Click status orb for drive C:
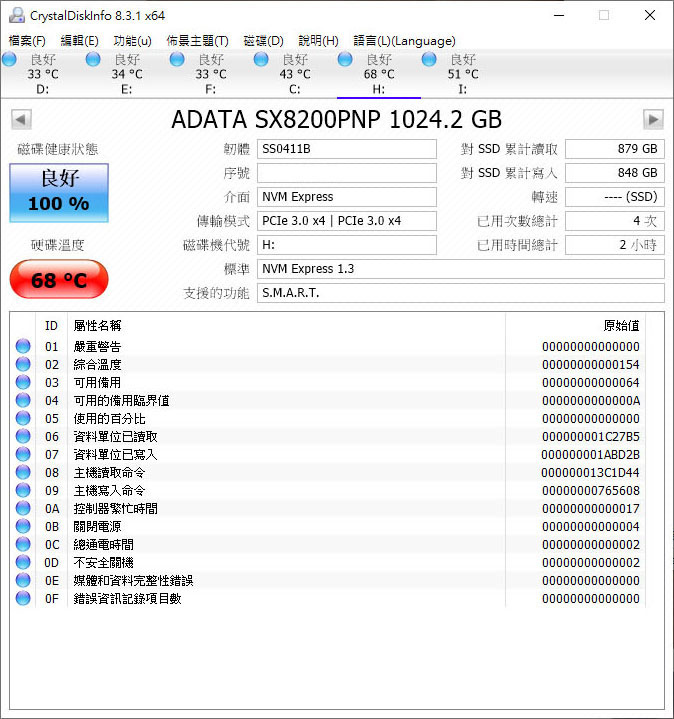Screen dimensions: 674x719 tap(261, 59)
